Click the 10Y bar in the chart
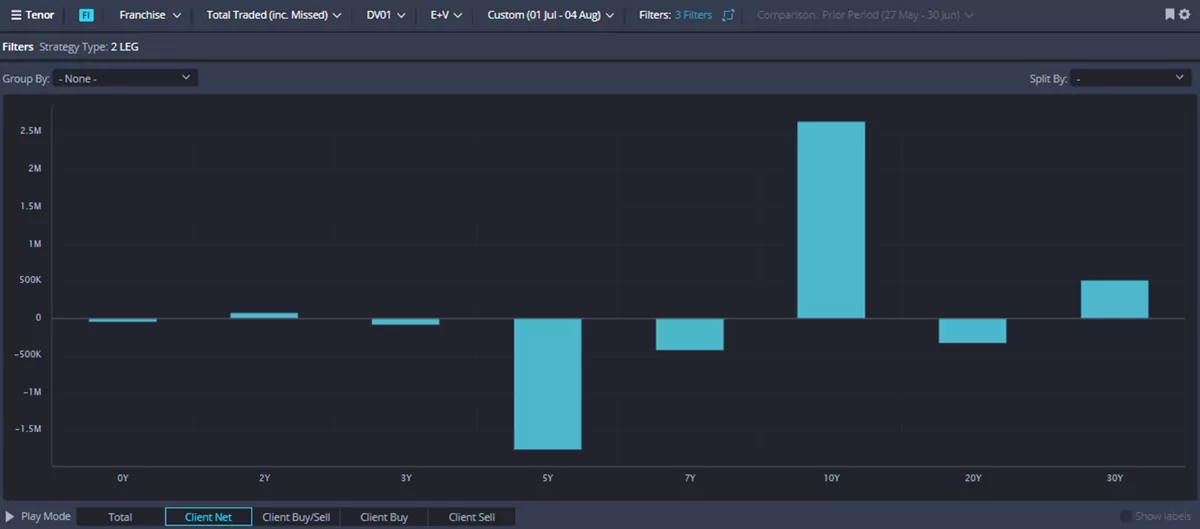Screen dimensions: 1200x529 point(831,220)
